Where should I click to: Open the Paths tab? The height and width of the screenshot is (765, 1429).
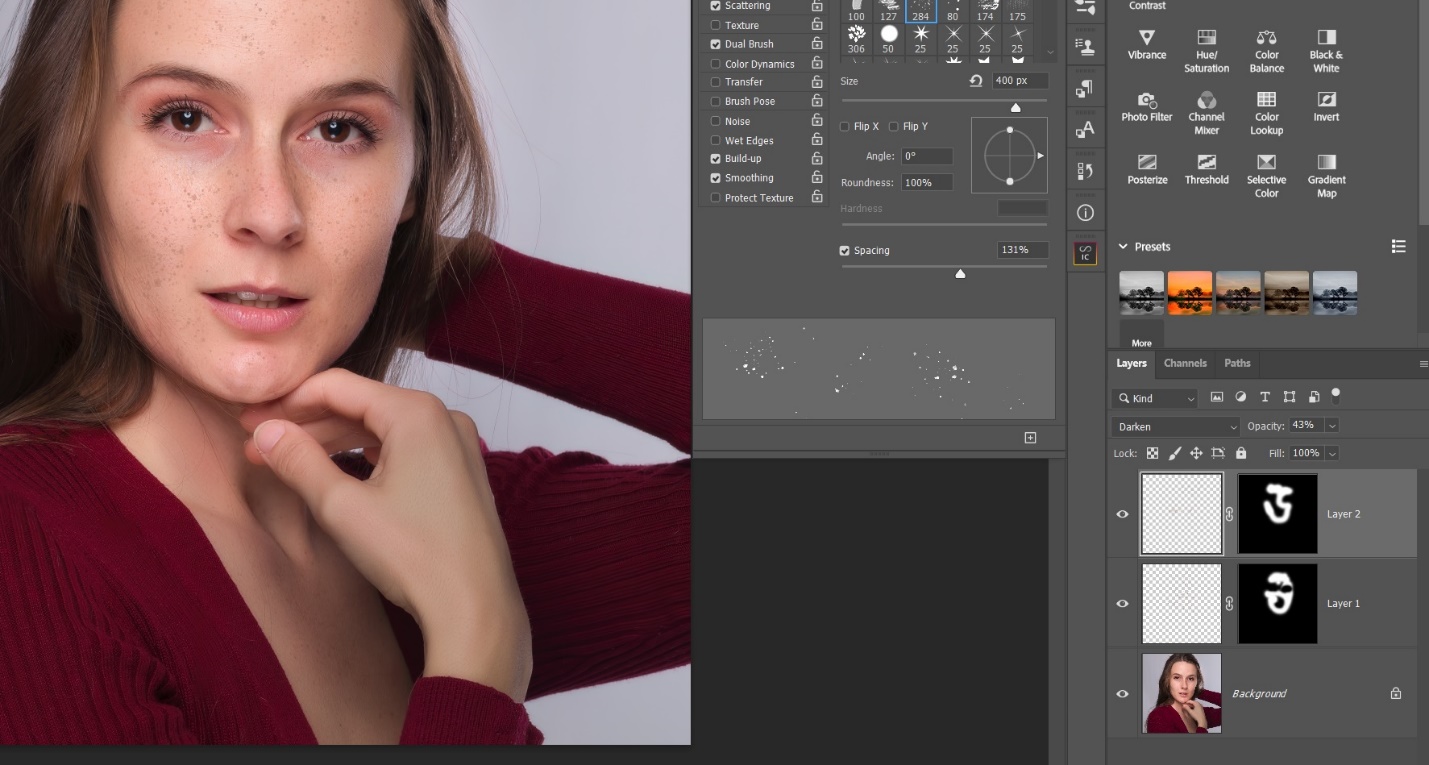click(1237, 363)
